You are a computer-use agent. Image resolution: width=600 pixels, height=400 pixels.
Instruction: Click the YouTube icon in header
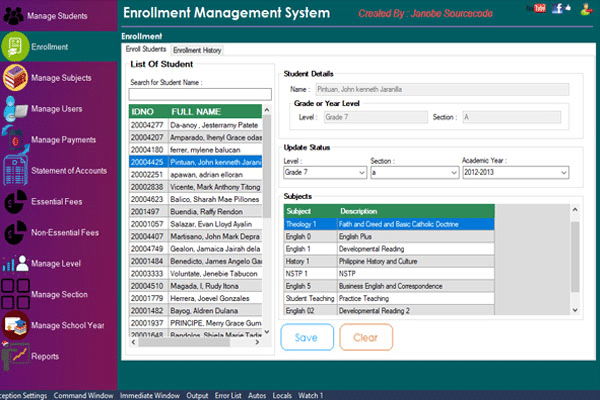tap(539, 9)
